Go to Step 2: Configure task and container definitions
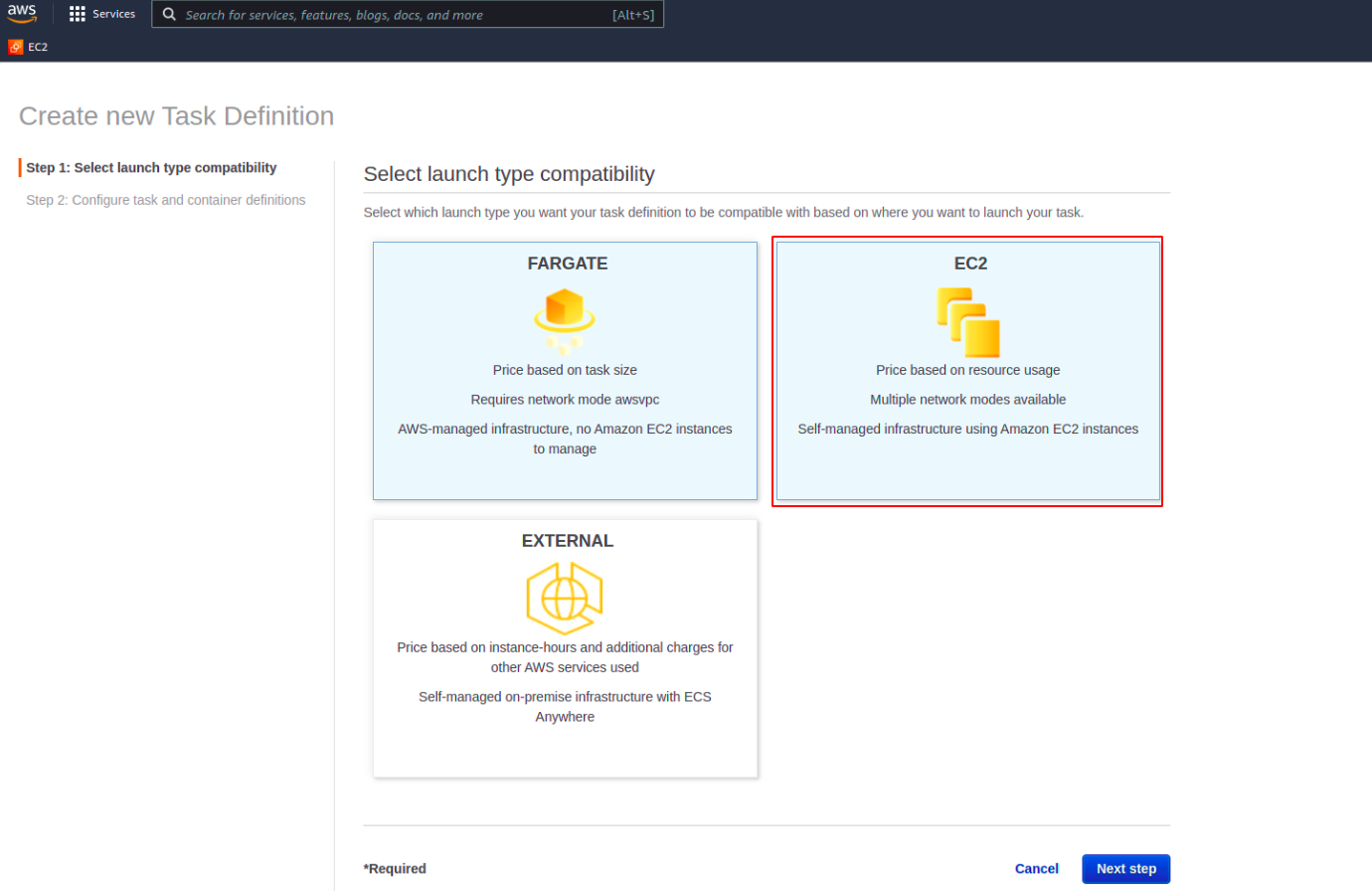 pos(166,200)
